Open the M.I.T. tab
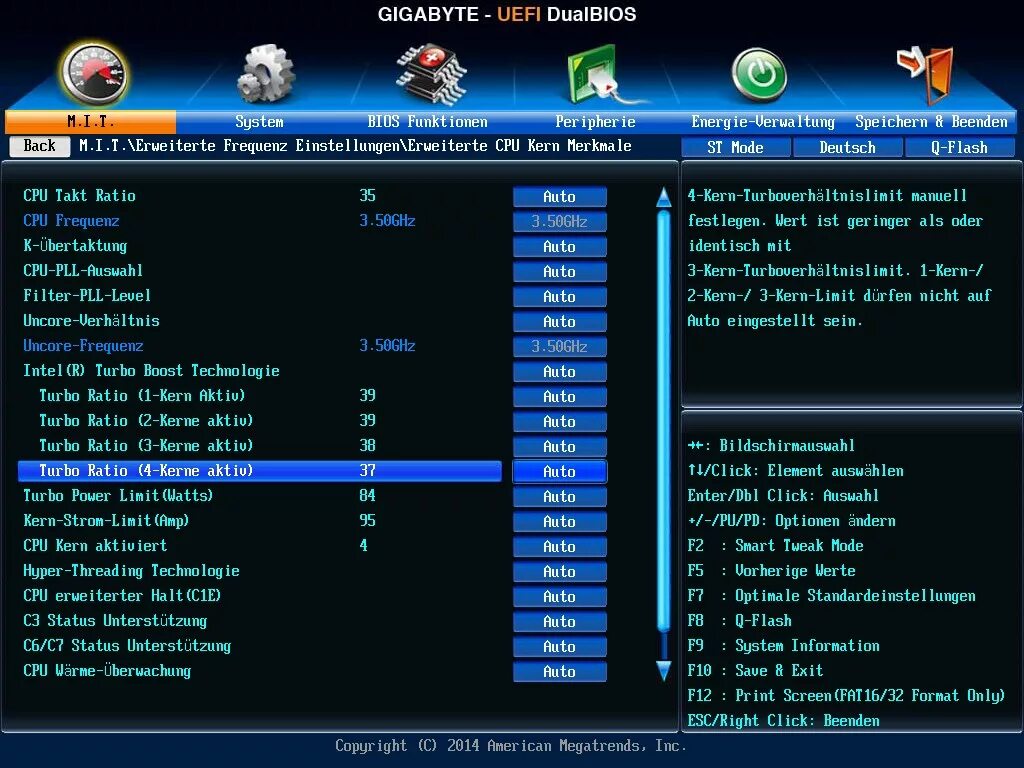Viewport: 1024px width, 768px height. point(90,121)
